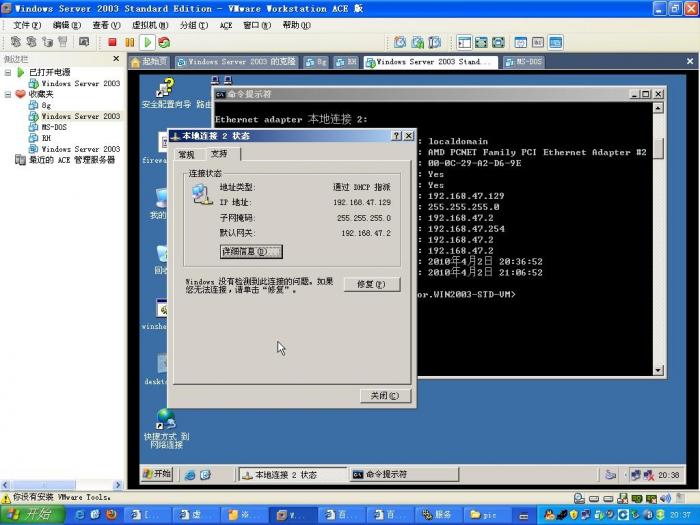Open the ACE menu

(226, 25)
